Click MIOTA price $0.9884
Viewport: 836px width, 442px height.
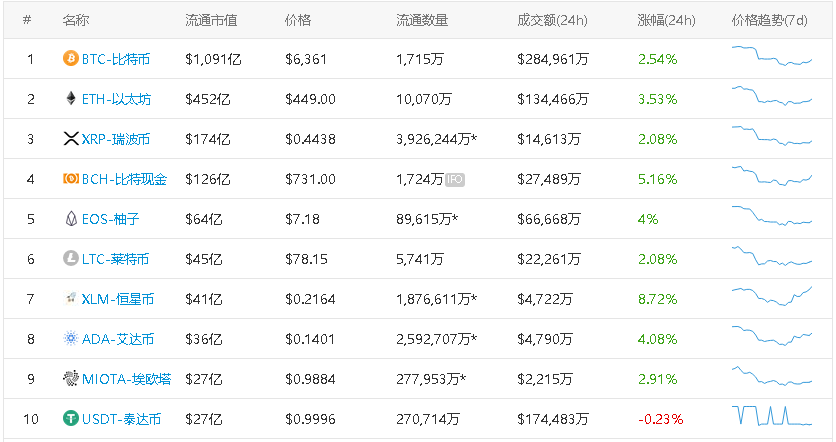coord(310,379)
